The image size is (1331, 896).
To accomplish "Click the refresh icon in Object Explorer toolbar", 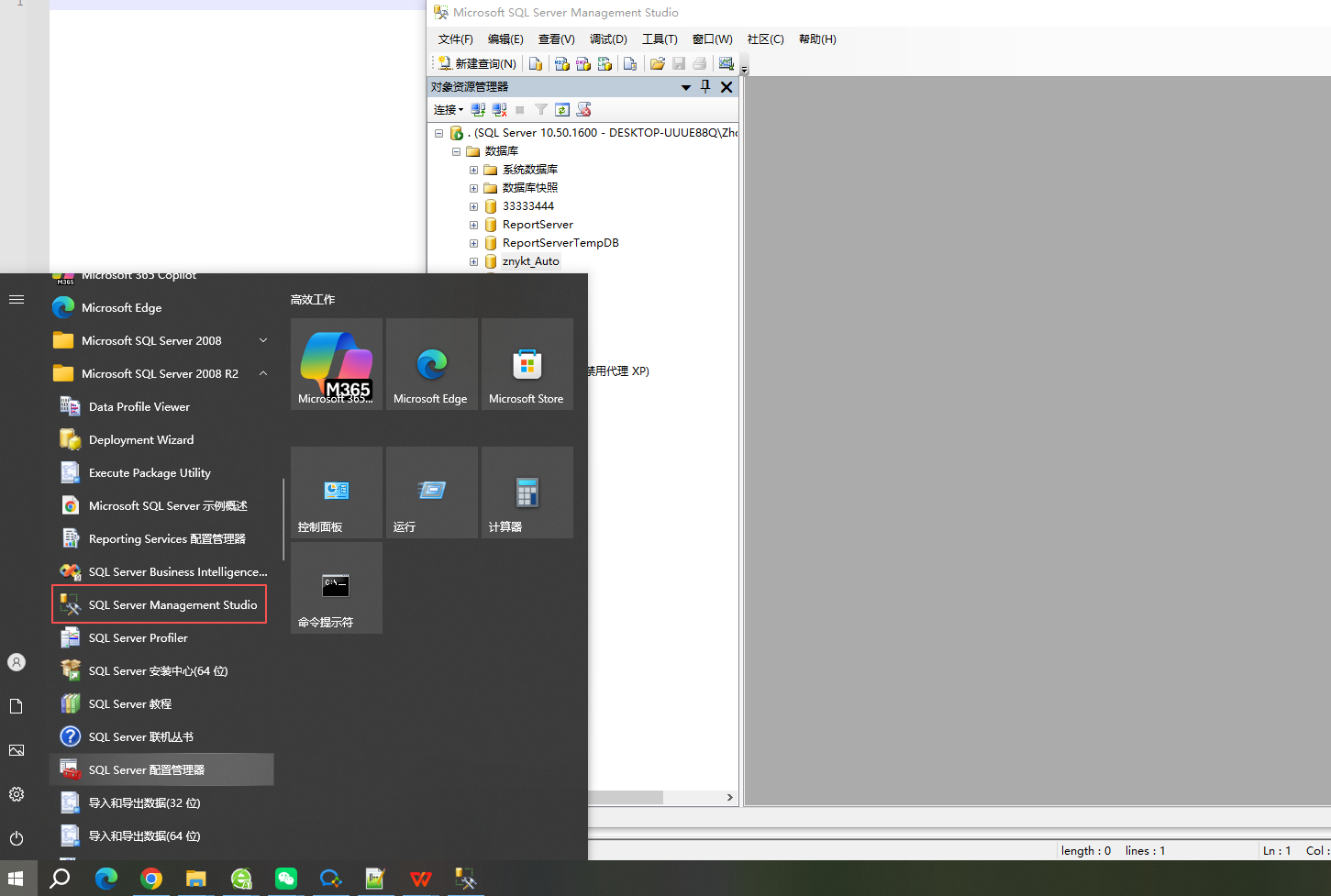I will click(x=562, y=109).
